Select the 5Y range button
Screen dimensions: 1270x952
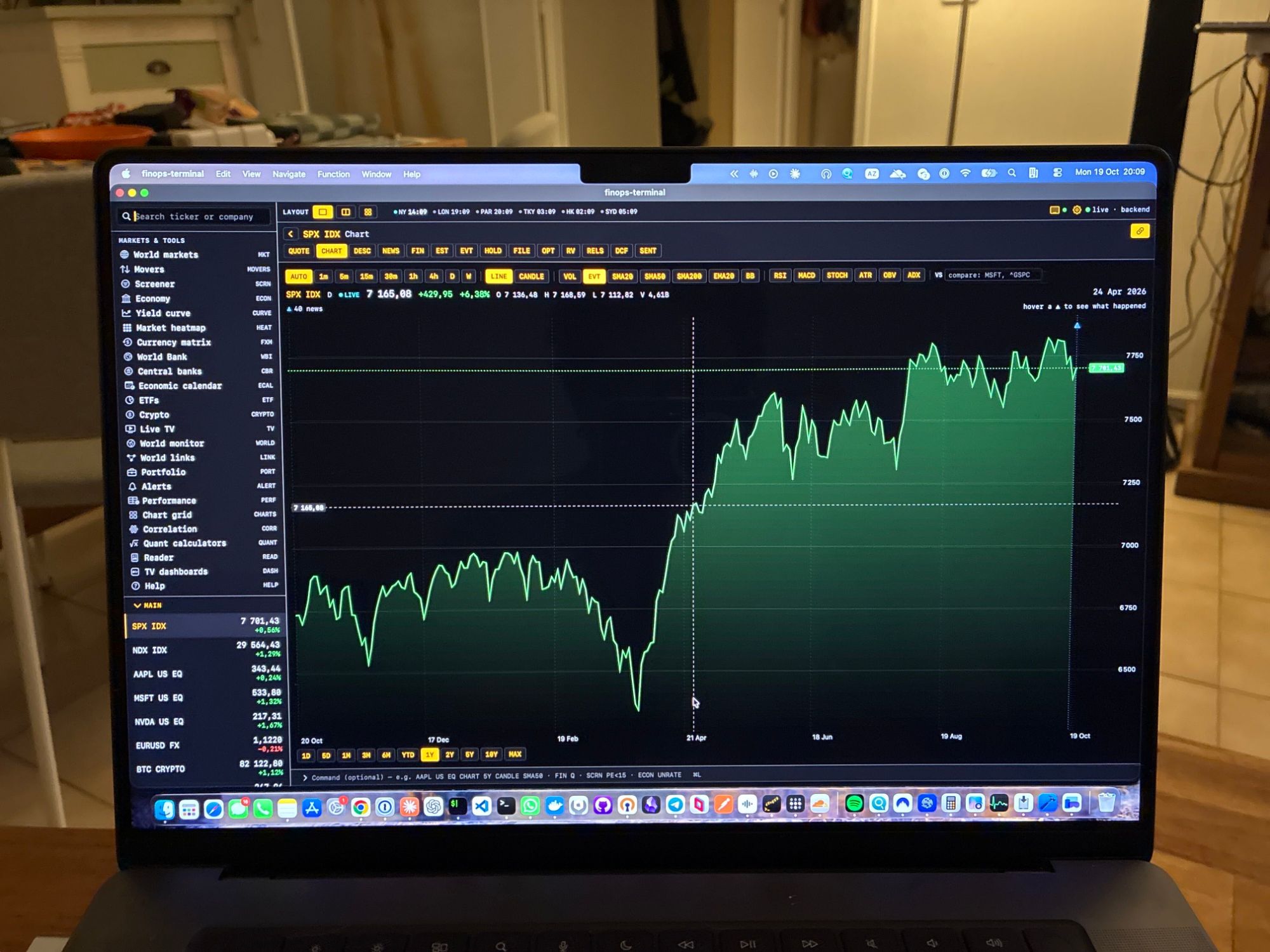coord(470,755)
